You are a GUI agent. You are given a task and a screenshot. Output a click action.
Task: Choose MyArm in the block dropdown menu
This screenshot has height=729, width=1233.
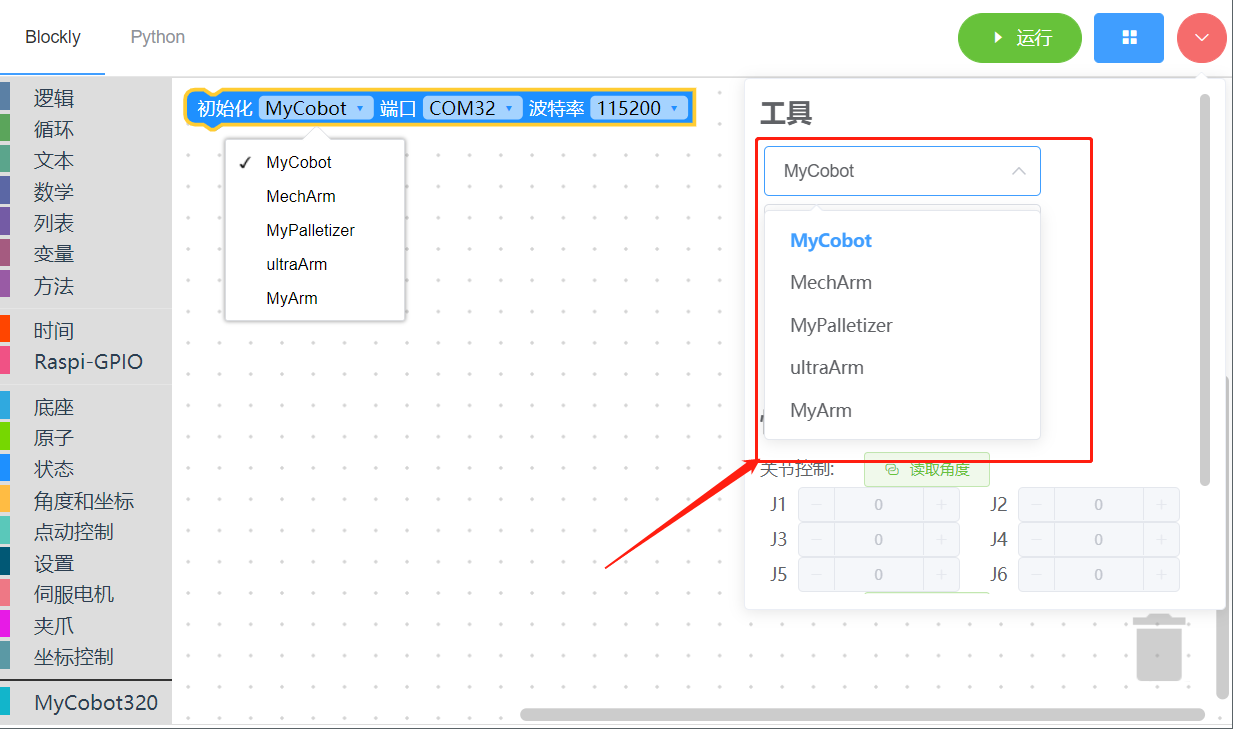(315, 298)
